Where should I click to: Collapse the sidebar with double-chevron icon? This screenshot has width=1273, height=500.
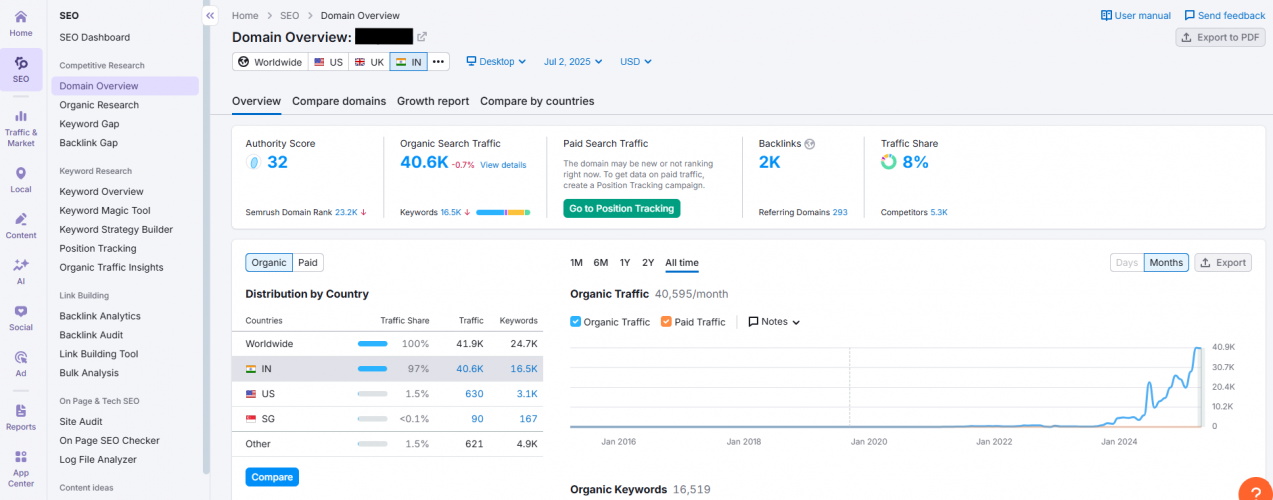tap(210, 16)
